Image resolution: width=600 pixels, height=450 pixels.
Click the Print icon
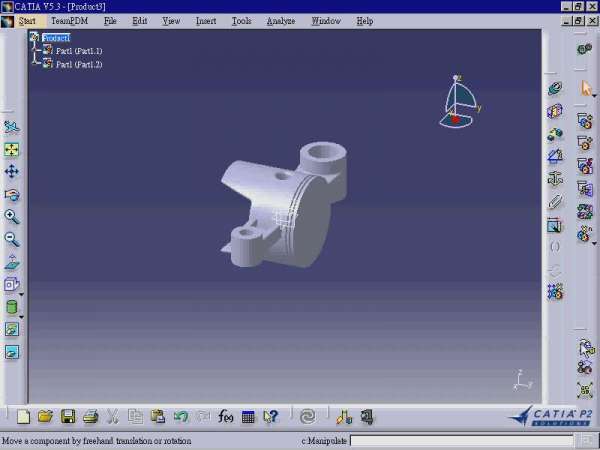point(91,416)
